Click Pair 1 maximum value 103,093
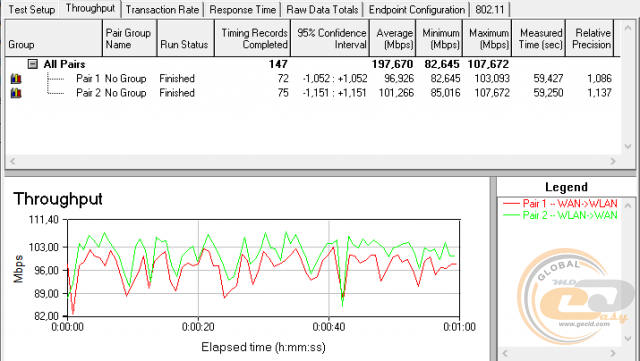Viewport: 640px width, 361px height. coord(492,78)
